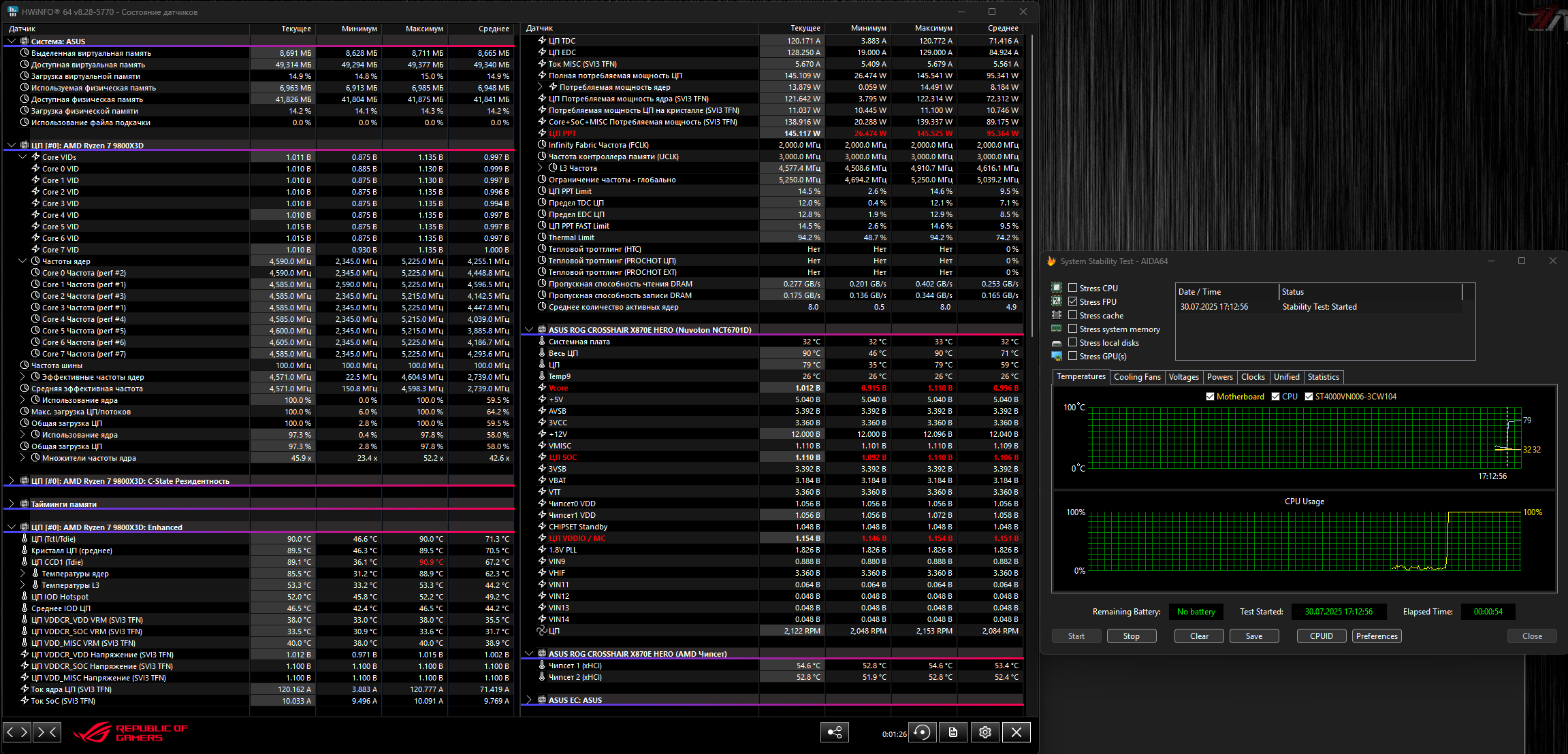Enable the Stress CPU checkbox
This screenshot has width=1568, height=754.
coord(1072,288)
